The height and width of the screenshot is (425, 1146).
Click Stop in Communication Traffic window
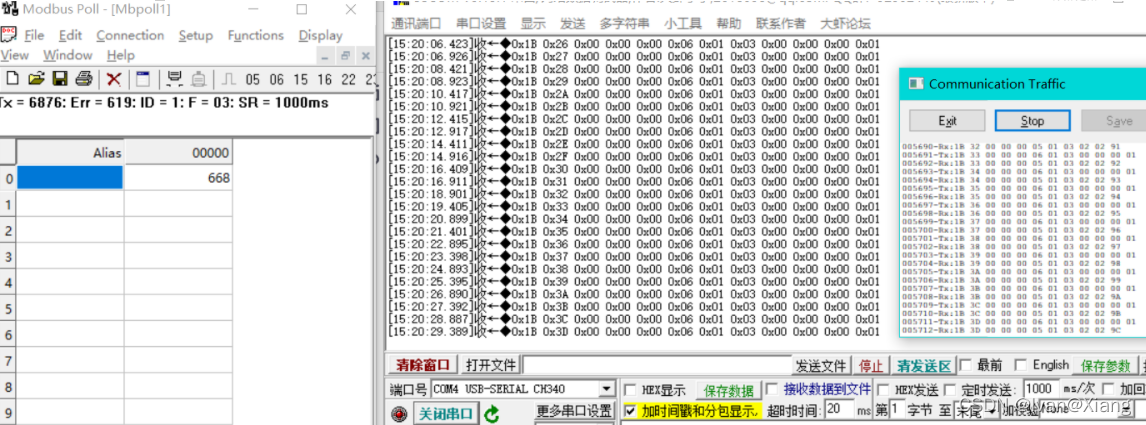1033,121
